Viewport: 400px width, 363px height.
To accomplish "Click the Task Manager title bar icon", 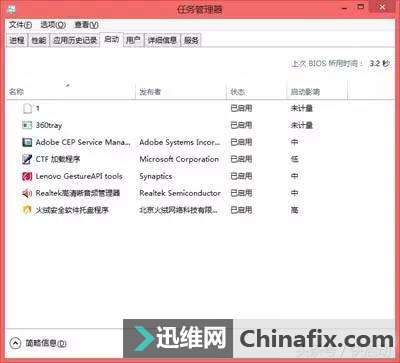I will (11, 9).
